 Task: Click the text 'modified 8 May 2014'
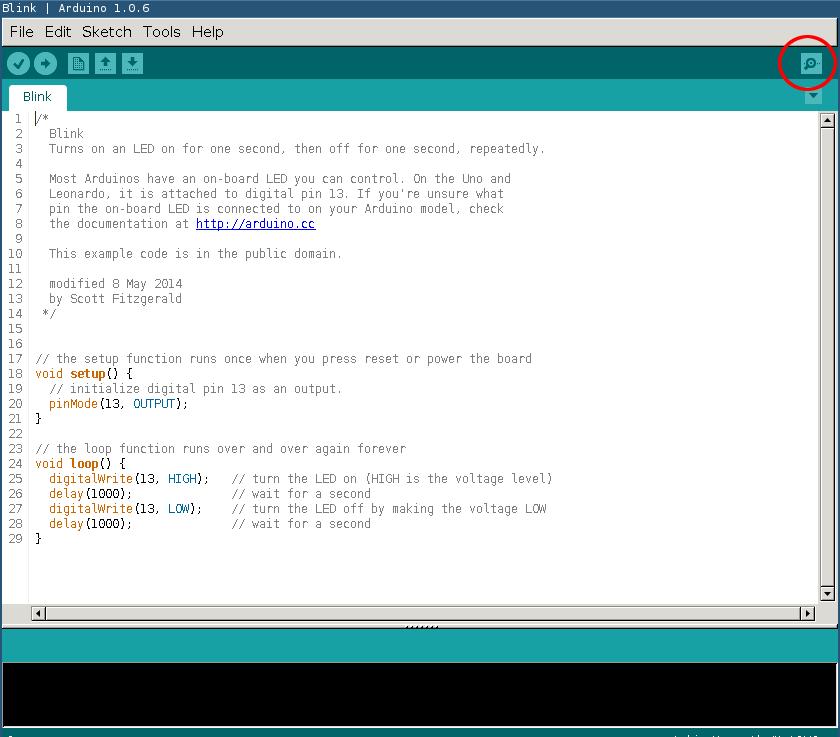pyautogui.click(x=116, y=284)
